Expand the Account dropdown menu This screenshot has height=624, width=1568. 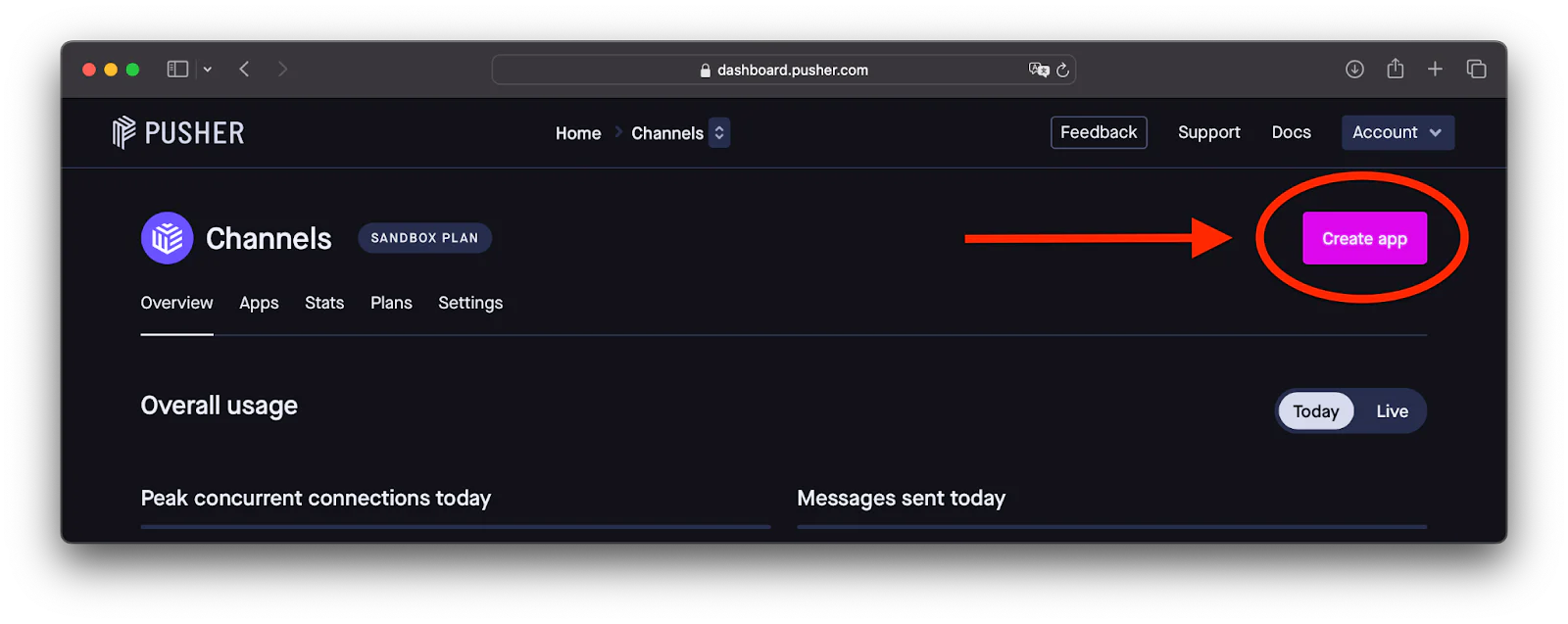[x=1397, y=132]
